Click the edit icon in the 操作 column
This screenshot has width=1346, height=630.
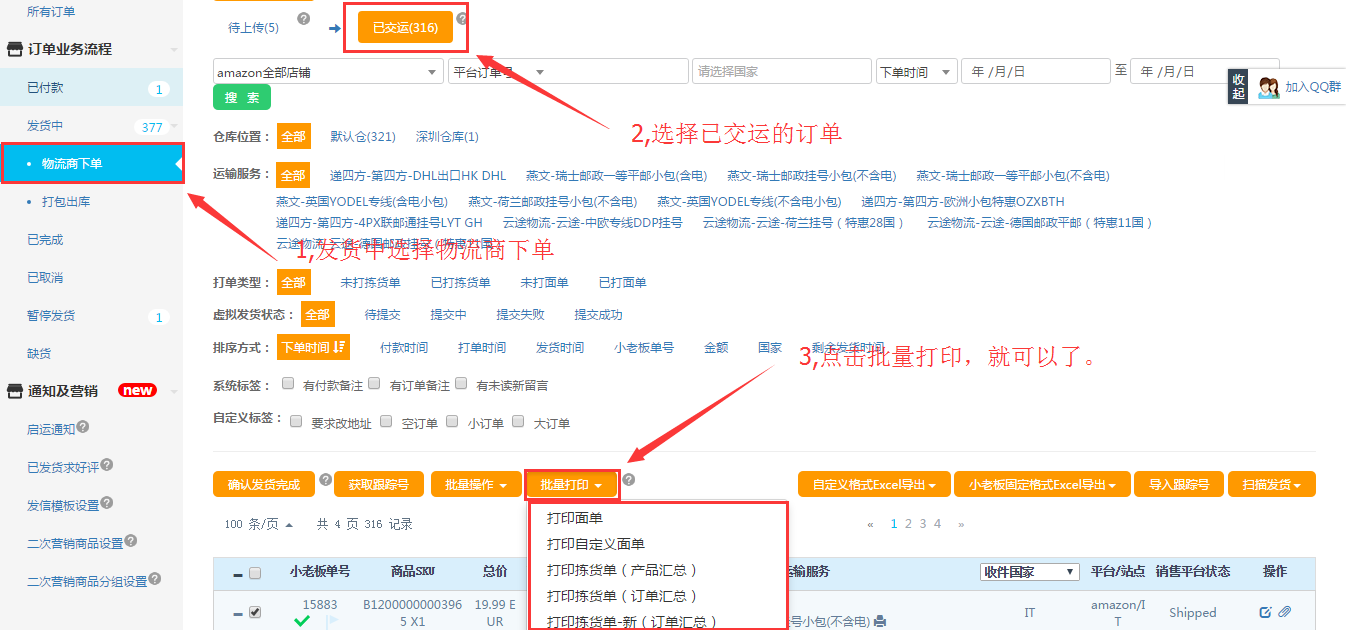tap(1265, 612)
